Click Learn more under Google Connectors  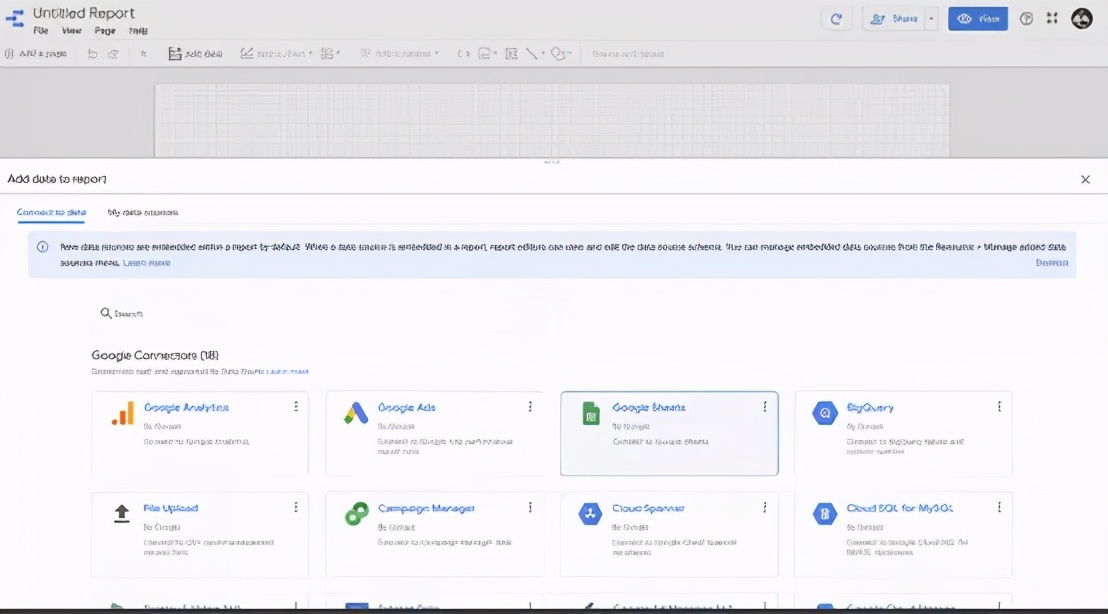point(288,372)
